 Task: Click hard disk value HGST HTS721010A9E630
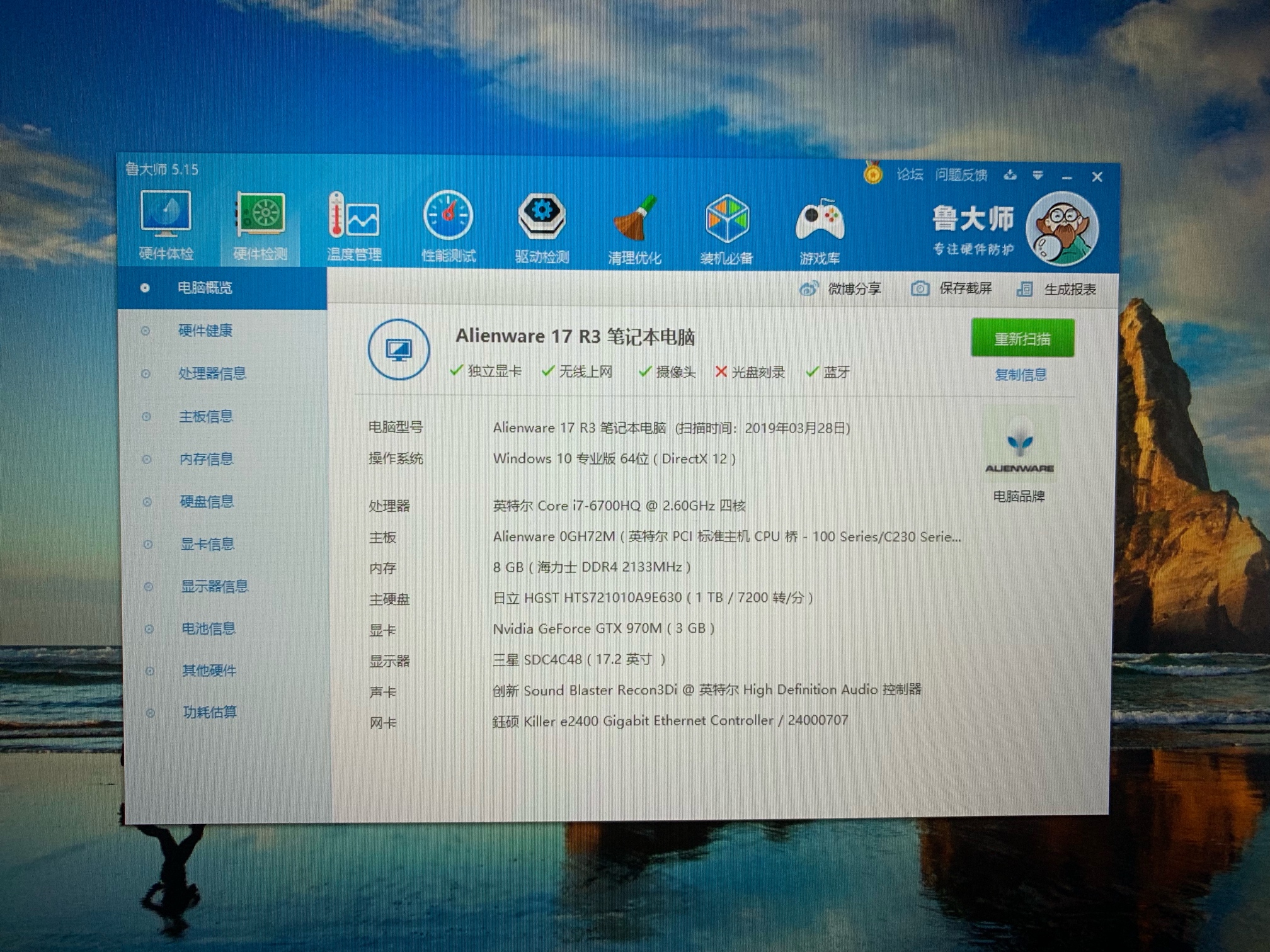click(x=653, y=598)
